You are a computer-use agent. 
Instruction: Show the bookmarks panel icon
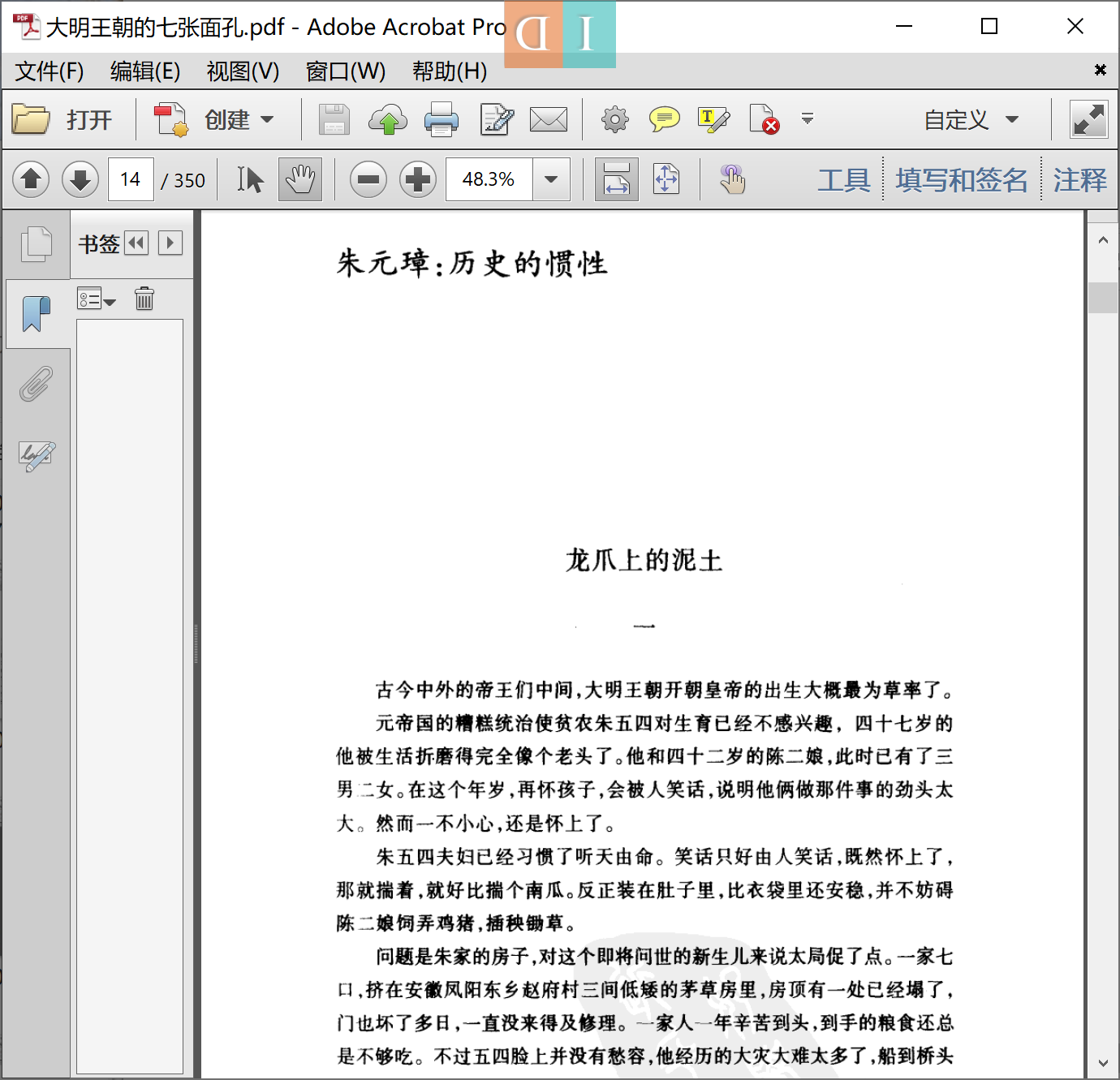pos(36,313)
